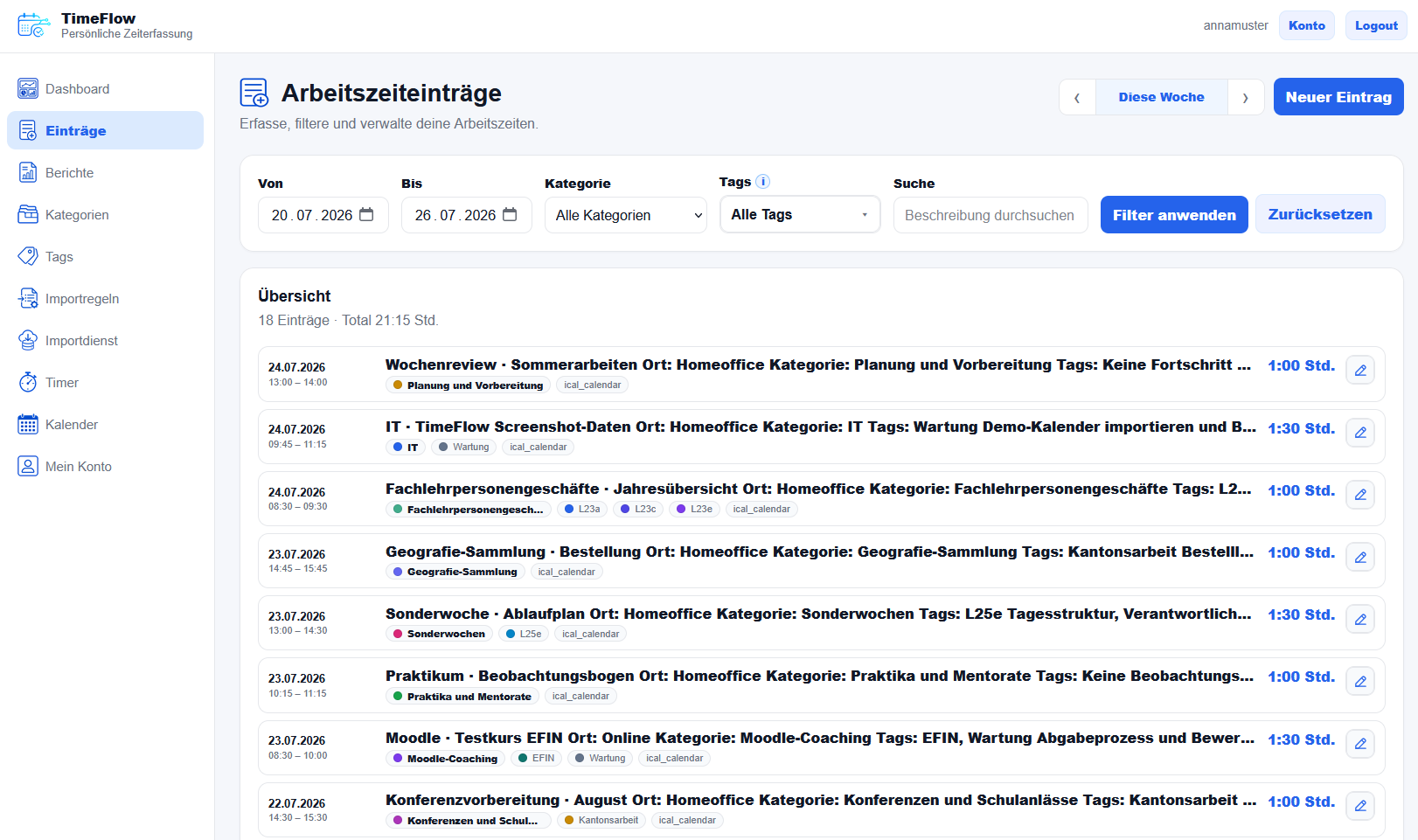Click the L23c tag chip

tap(638, 510)
